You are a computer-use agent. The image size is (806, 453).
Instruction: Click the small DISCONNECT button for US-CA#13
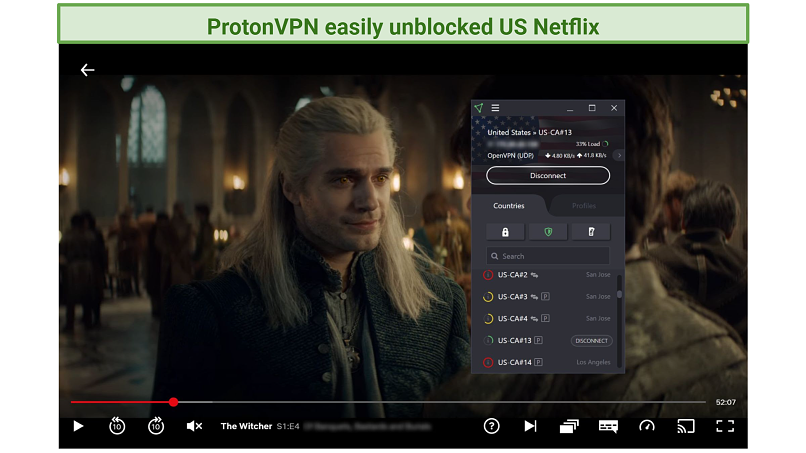tap(592, 341)
